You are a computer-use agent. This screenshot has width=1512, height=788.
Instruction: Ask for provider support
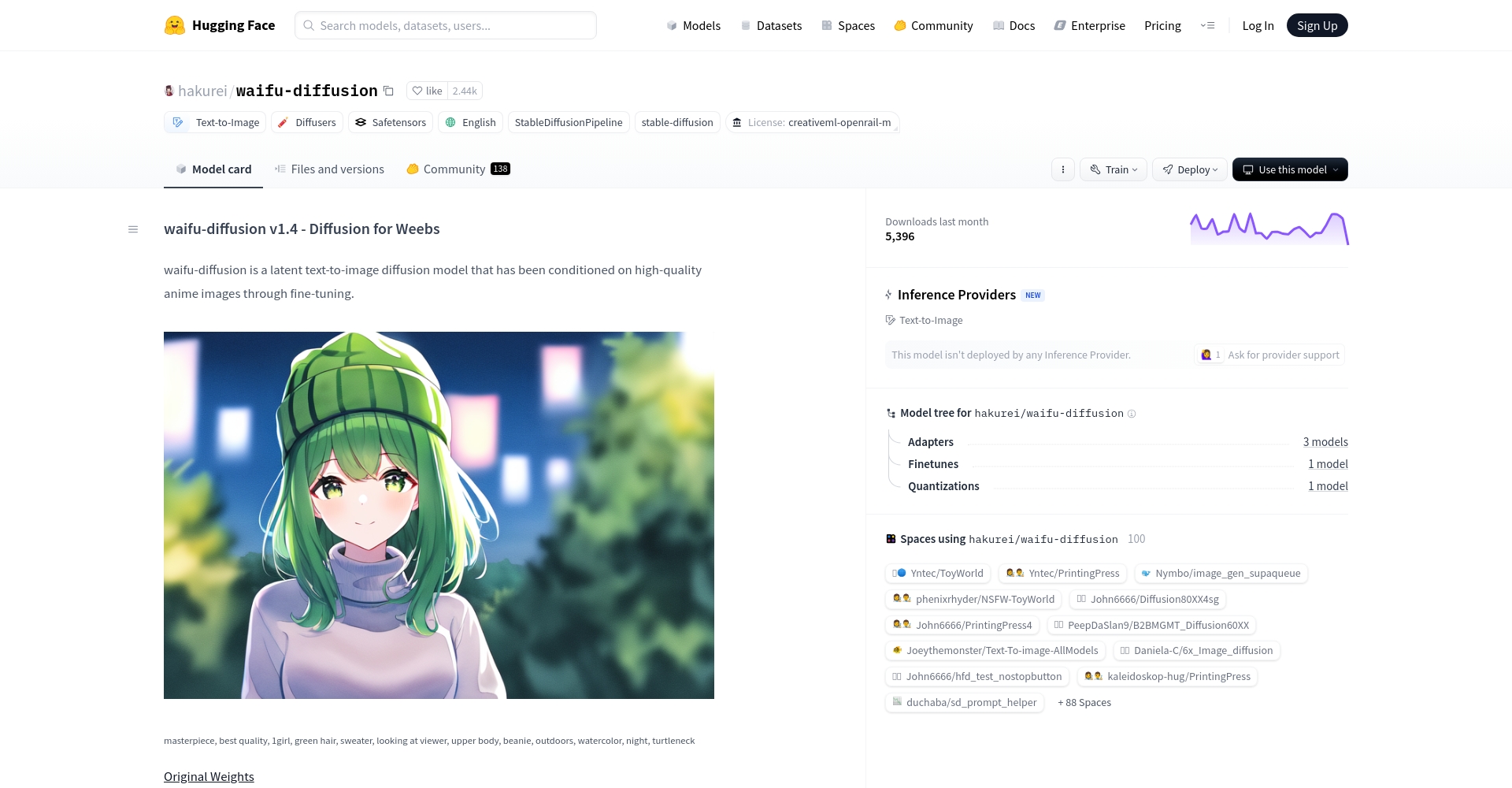click(1269, 355)
